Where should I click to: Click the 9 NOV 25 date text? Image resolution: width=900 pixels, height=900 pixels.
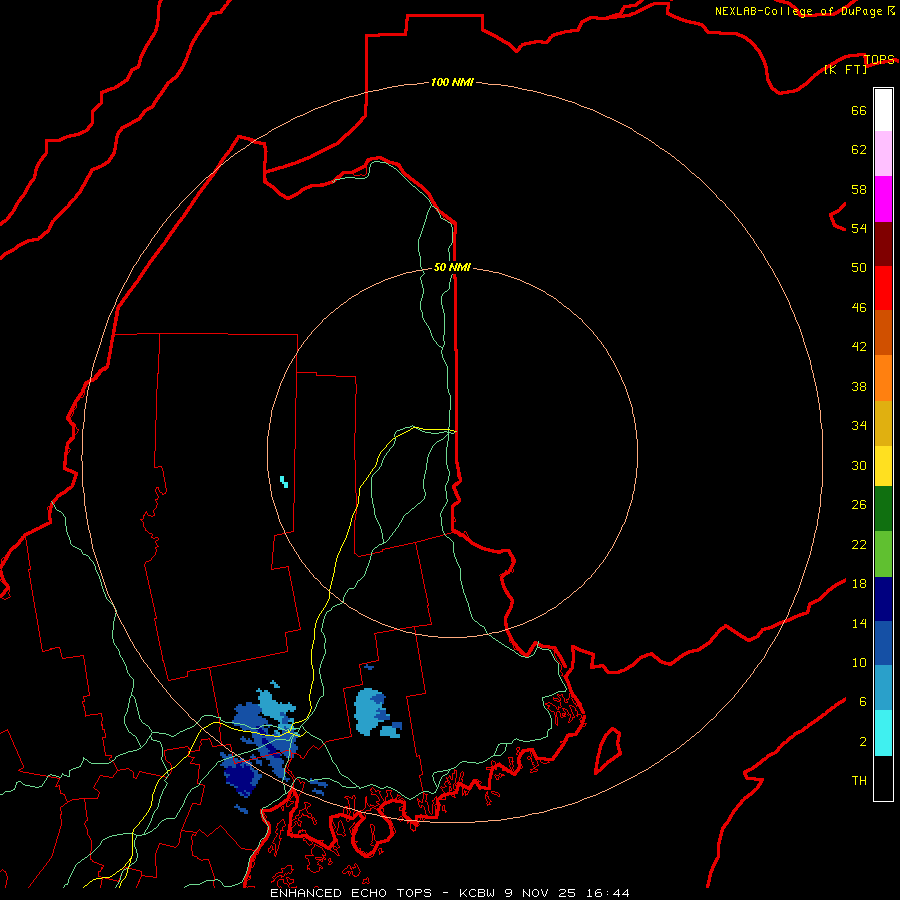tap(541, 893)
